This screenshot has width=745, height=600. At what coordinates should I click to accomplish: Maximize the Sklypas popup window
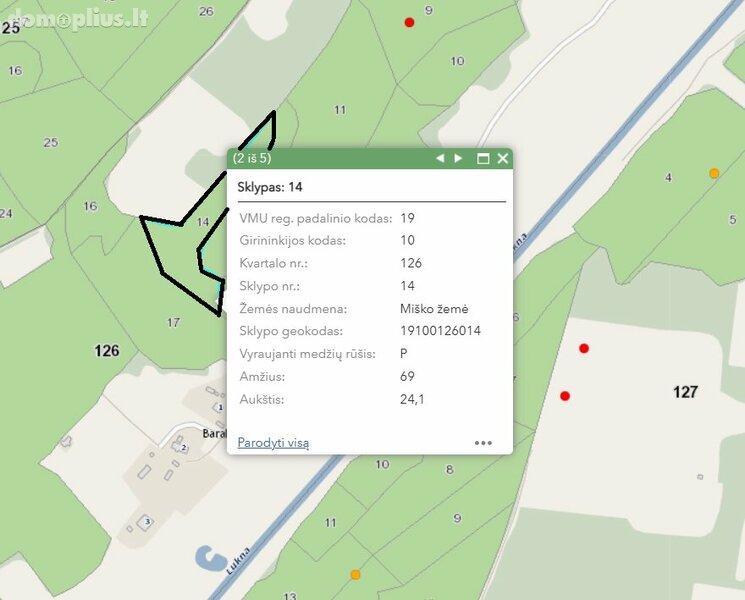pyautogui.click(x=483, y=159)
